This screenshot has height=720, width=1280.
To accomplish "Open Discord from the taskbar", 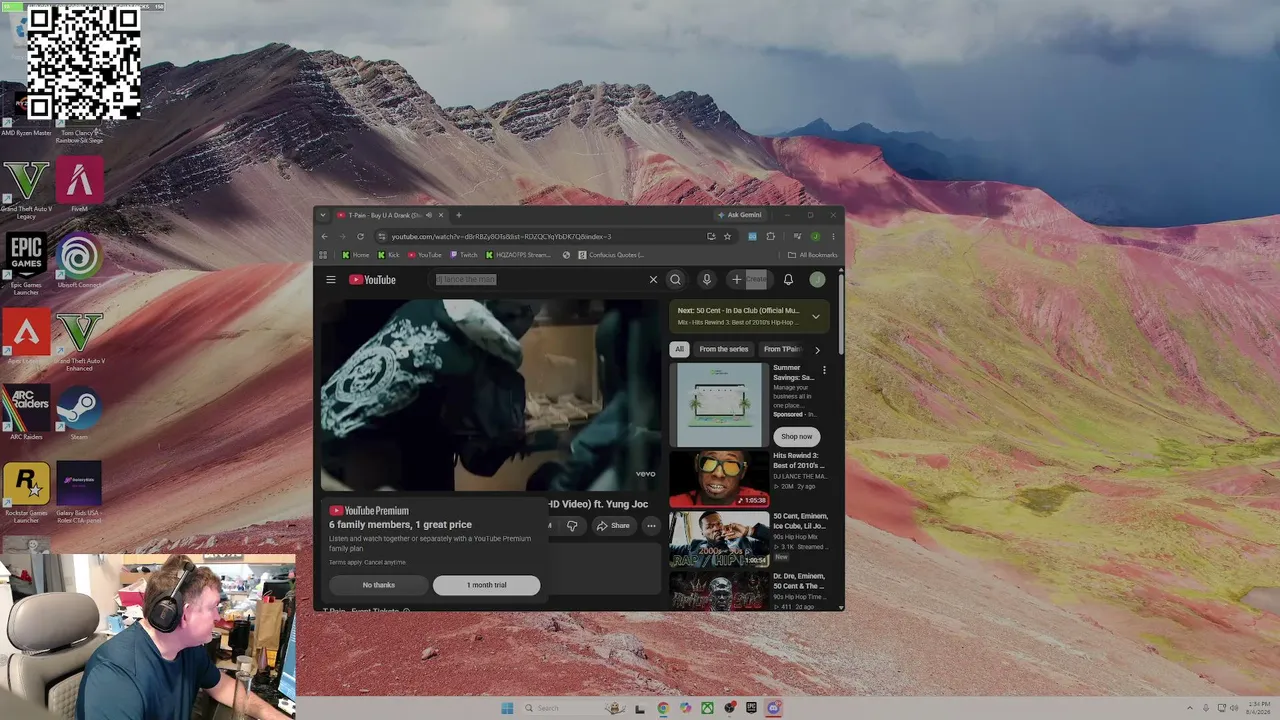I will pyautogui.click(x=773, y=708).
